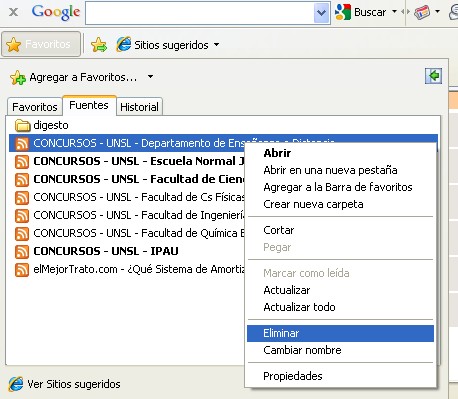The width and height of the screenshot is (458, 399).
Task: Select the Fuentes tab
Action: [x=89, y=105]
